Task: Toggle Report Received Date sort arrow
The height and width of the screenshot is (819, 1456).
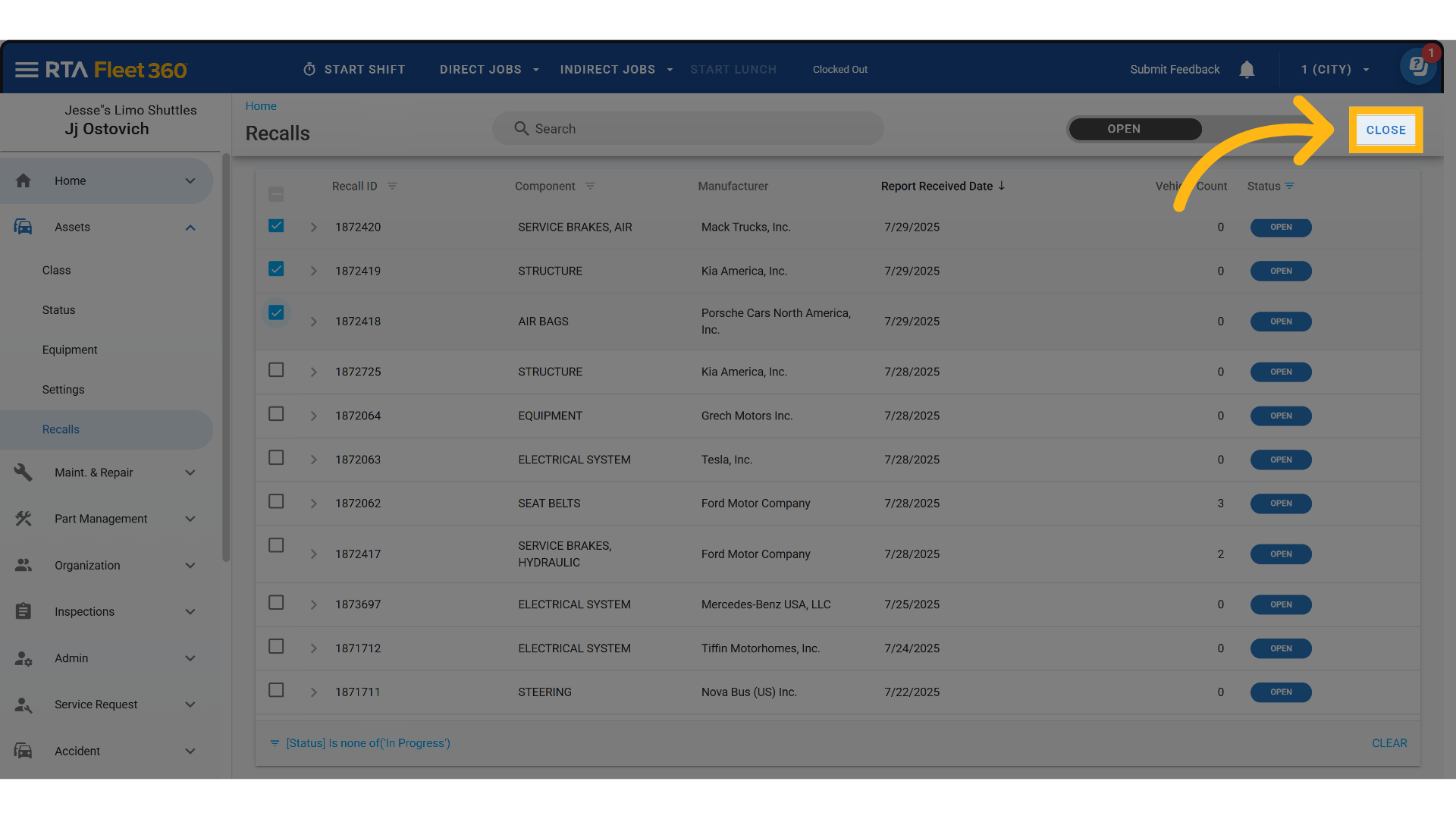Action: pyautogui.click(x=1002, y=186)
